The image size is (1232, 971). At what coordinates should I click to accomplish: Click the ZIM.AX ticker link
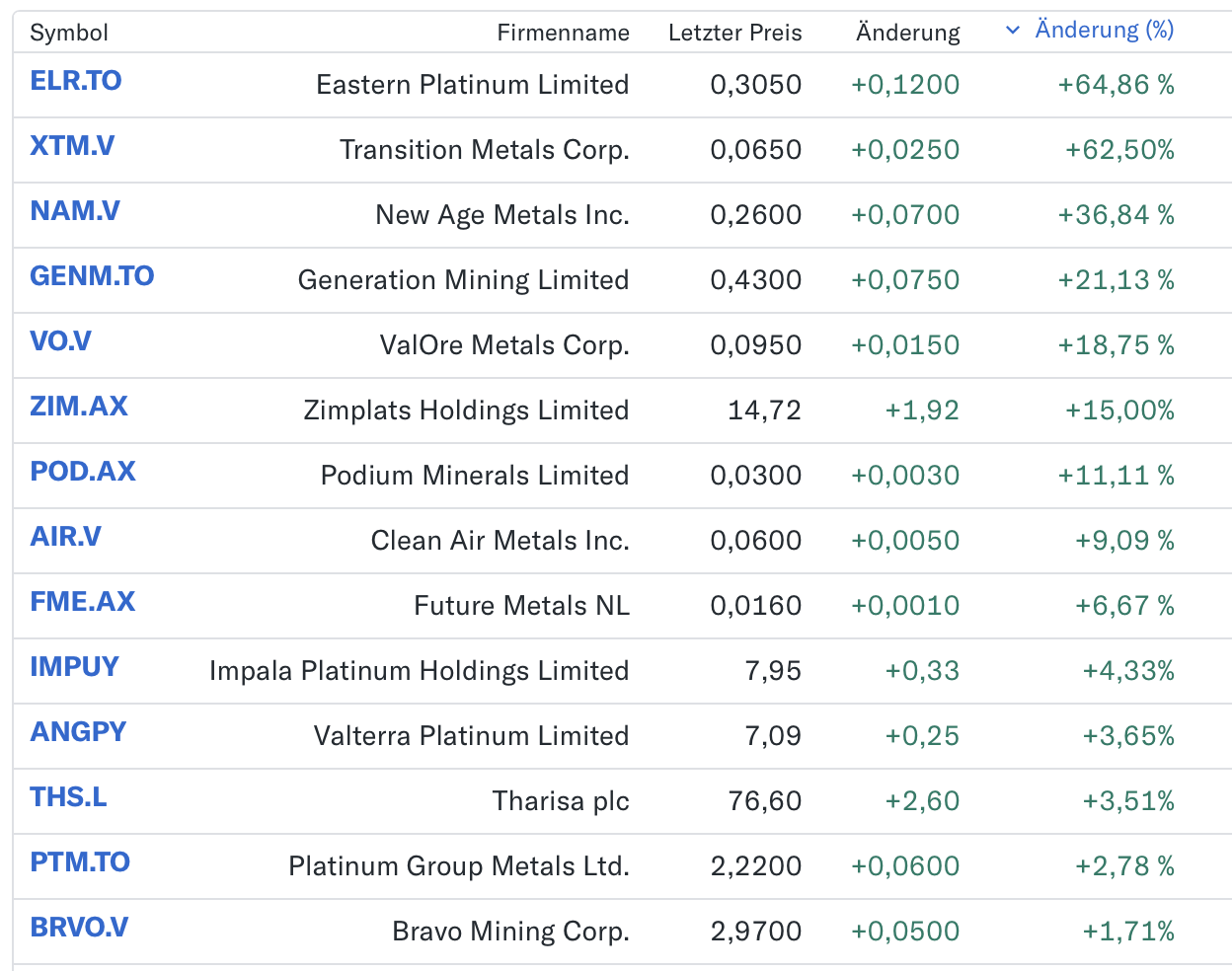coord(79,407)
